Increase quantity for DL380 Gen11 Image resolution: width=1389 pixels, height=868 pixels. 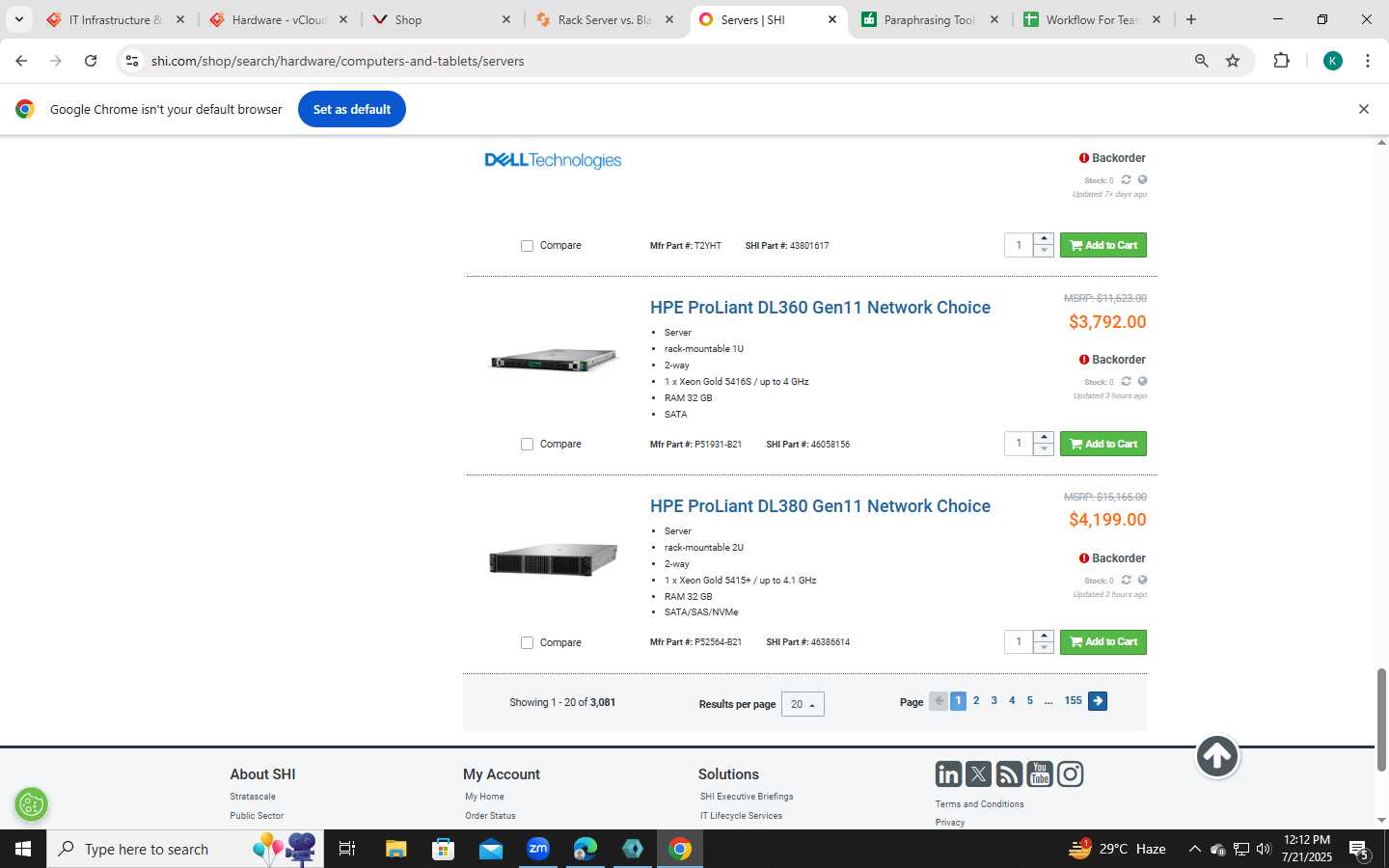1044,636
